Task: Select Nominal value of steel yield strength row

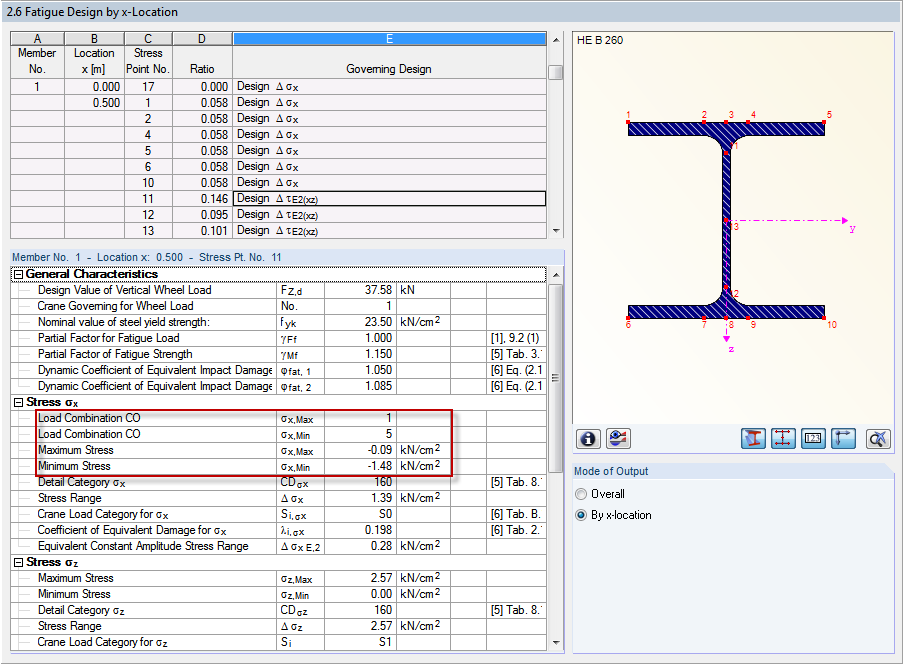Action: click(x=278, y=322)
